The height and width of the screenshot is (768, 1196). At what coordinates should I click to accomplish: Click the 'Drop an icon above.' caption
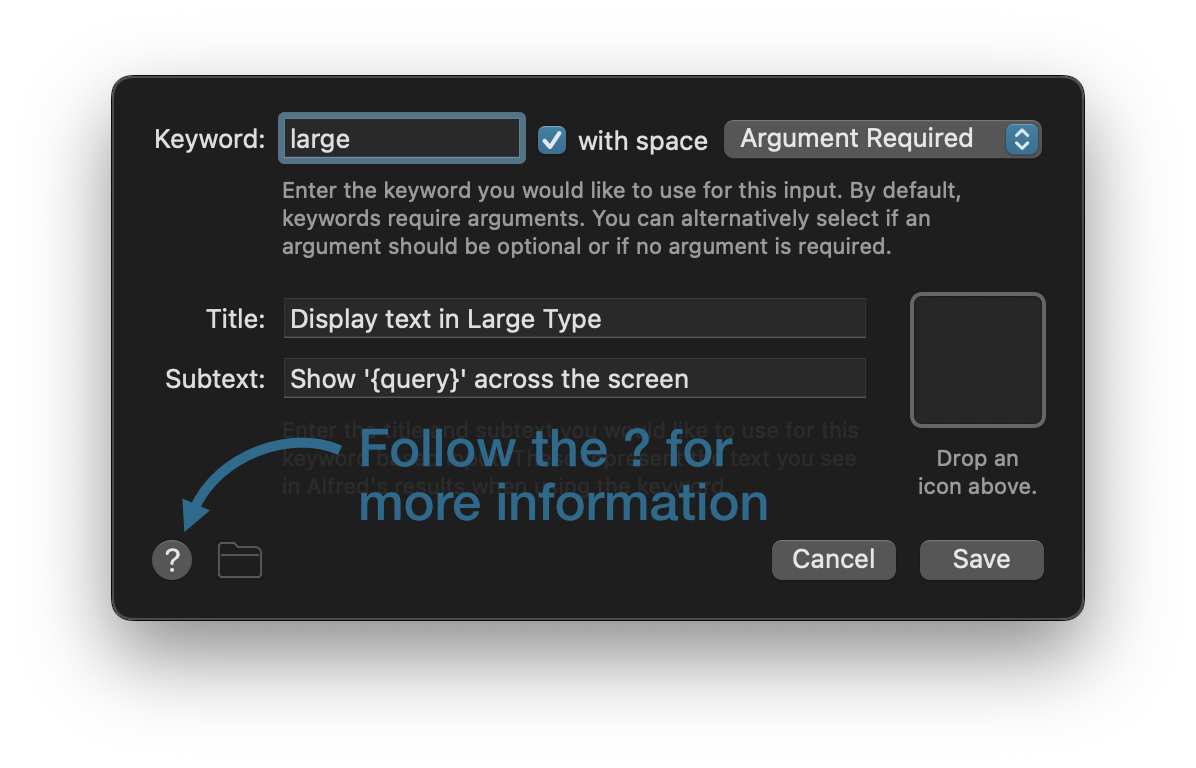977,473
